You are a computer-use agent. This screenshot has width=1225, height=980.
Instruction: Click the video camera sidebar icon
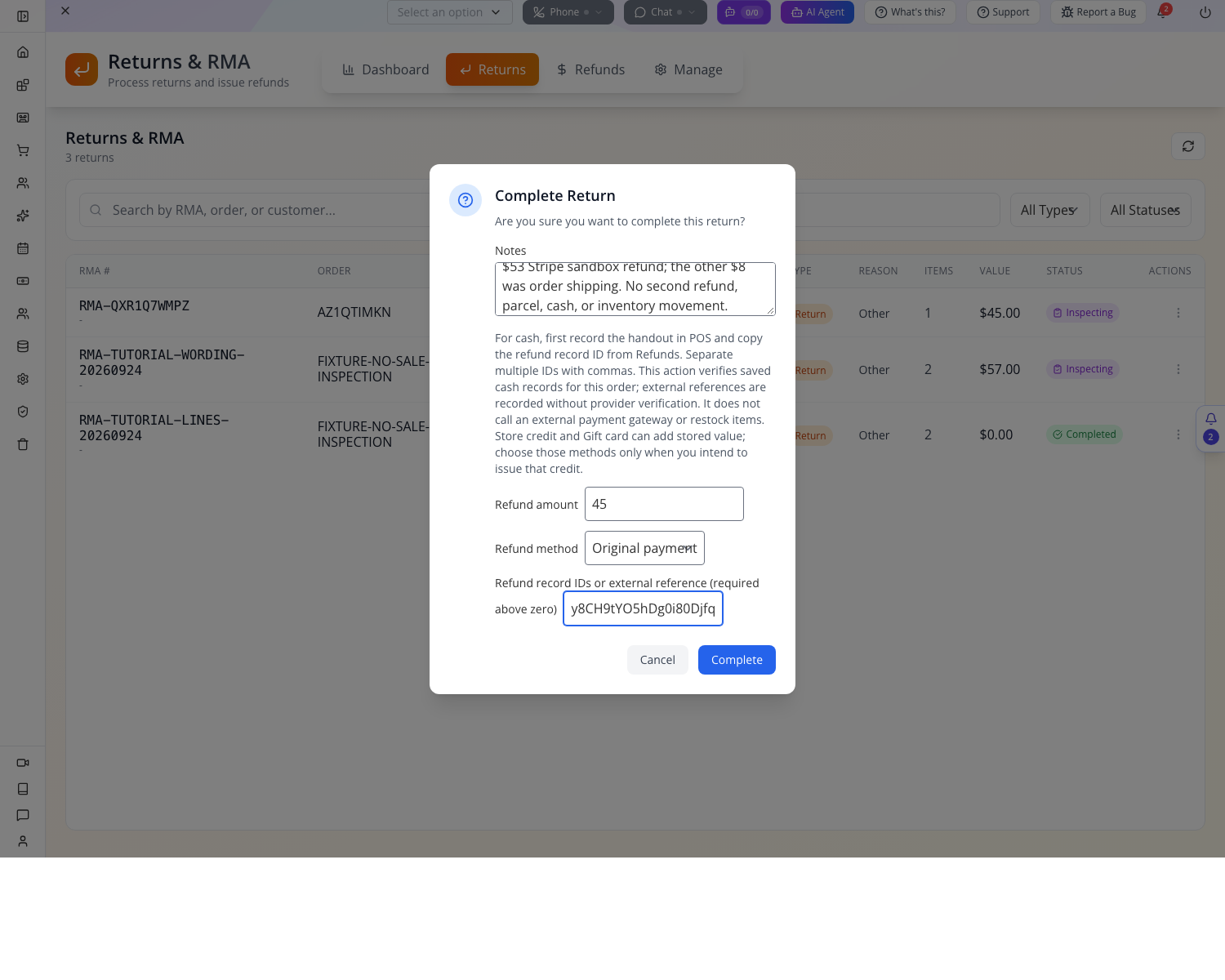(x=23, y=763)
